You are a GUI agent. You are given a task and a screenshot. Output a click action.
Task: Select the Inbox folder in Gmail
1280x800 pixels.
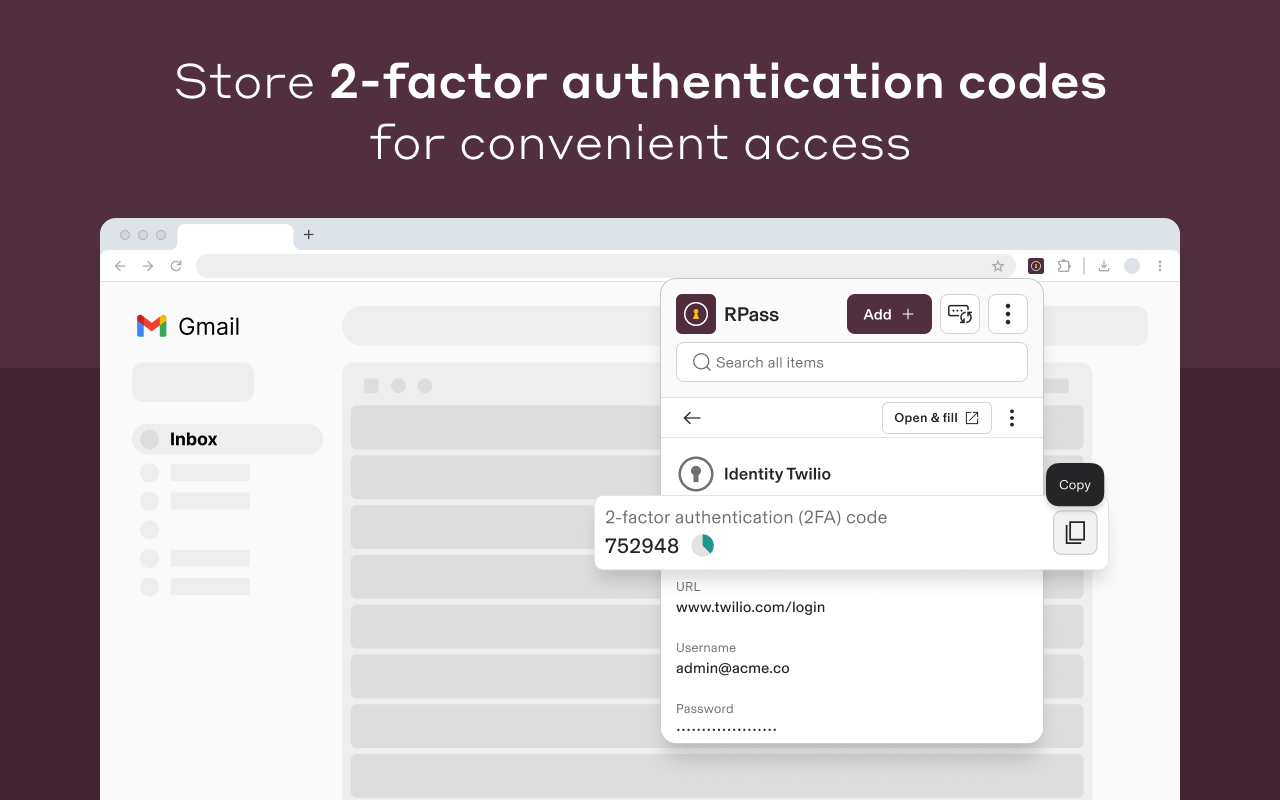tap(227, 439)
